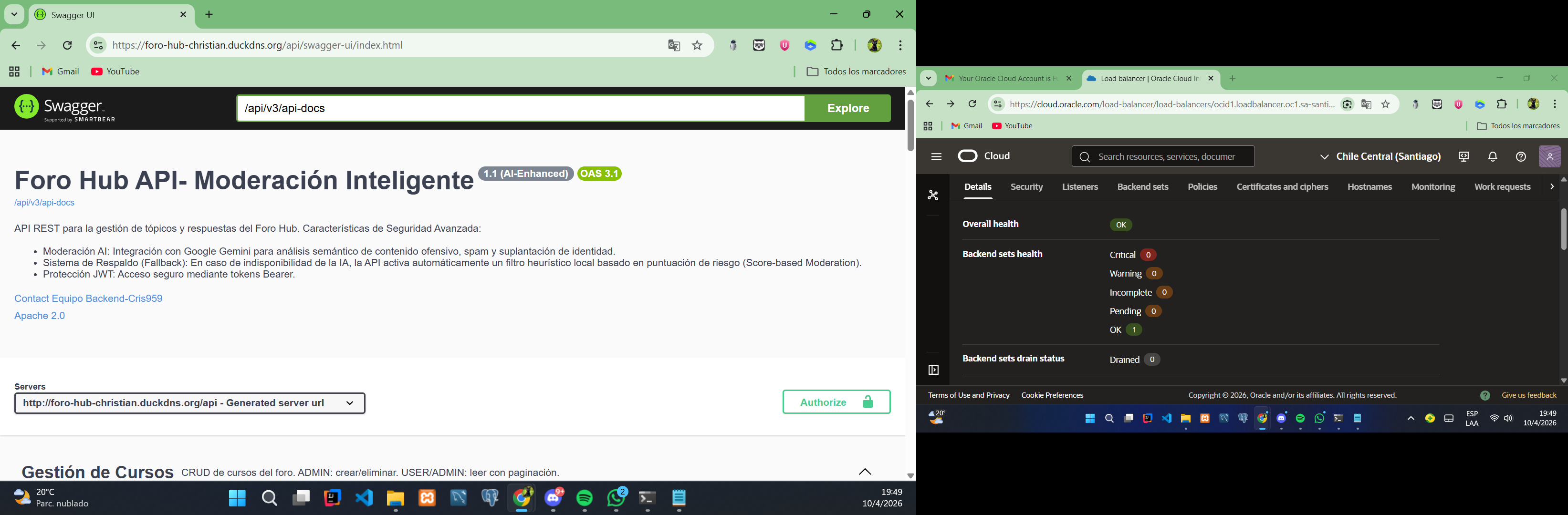This screenshot has height=515, width=1568.
Task: Click the Authorize lock button
Action: point(836,402)
